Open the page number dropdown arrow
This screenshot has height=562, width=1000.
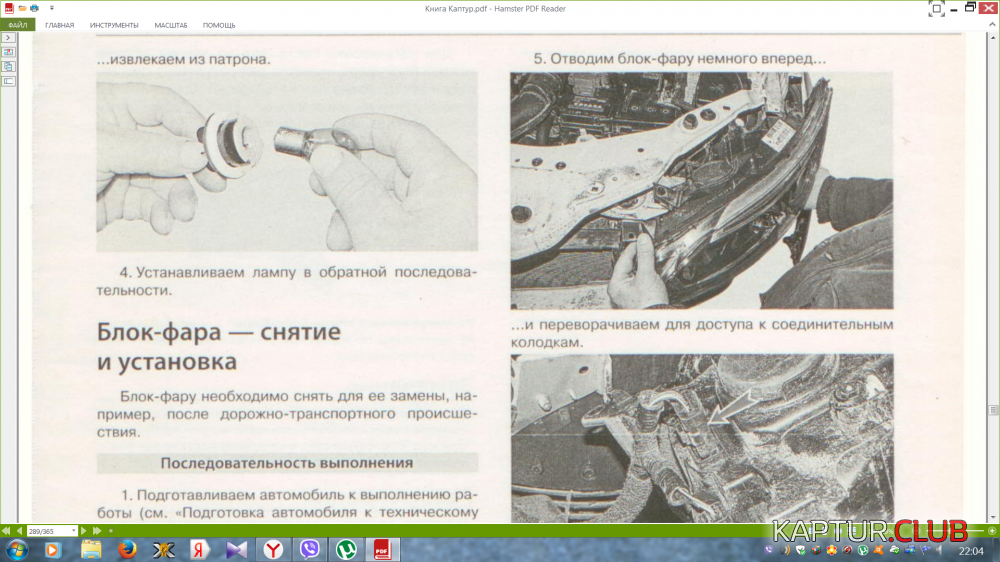coord(74,531)
